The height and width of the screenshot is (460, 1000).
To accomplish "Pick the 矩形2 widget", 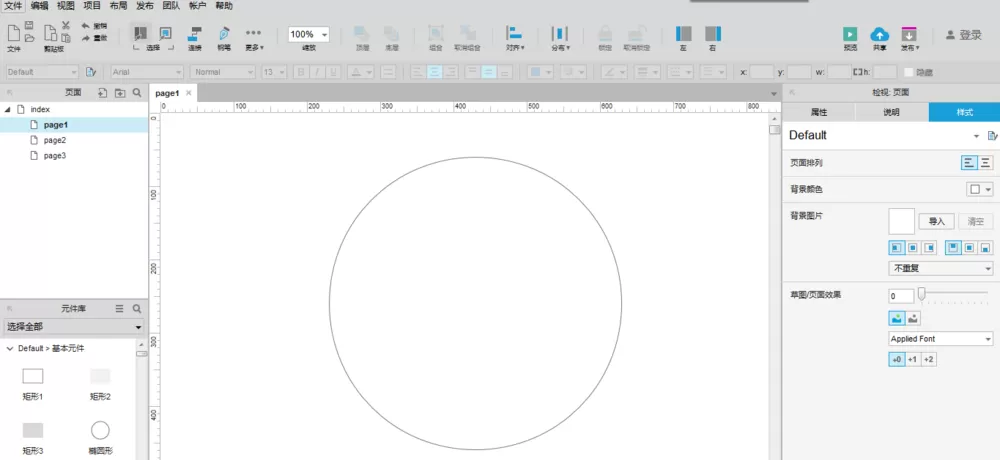I will tap(100, 383).
